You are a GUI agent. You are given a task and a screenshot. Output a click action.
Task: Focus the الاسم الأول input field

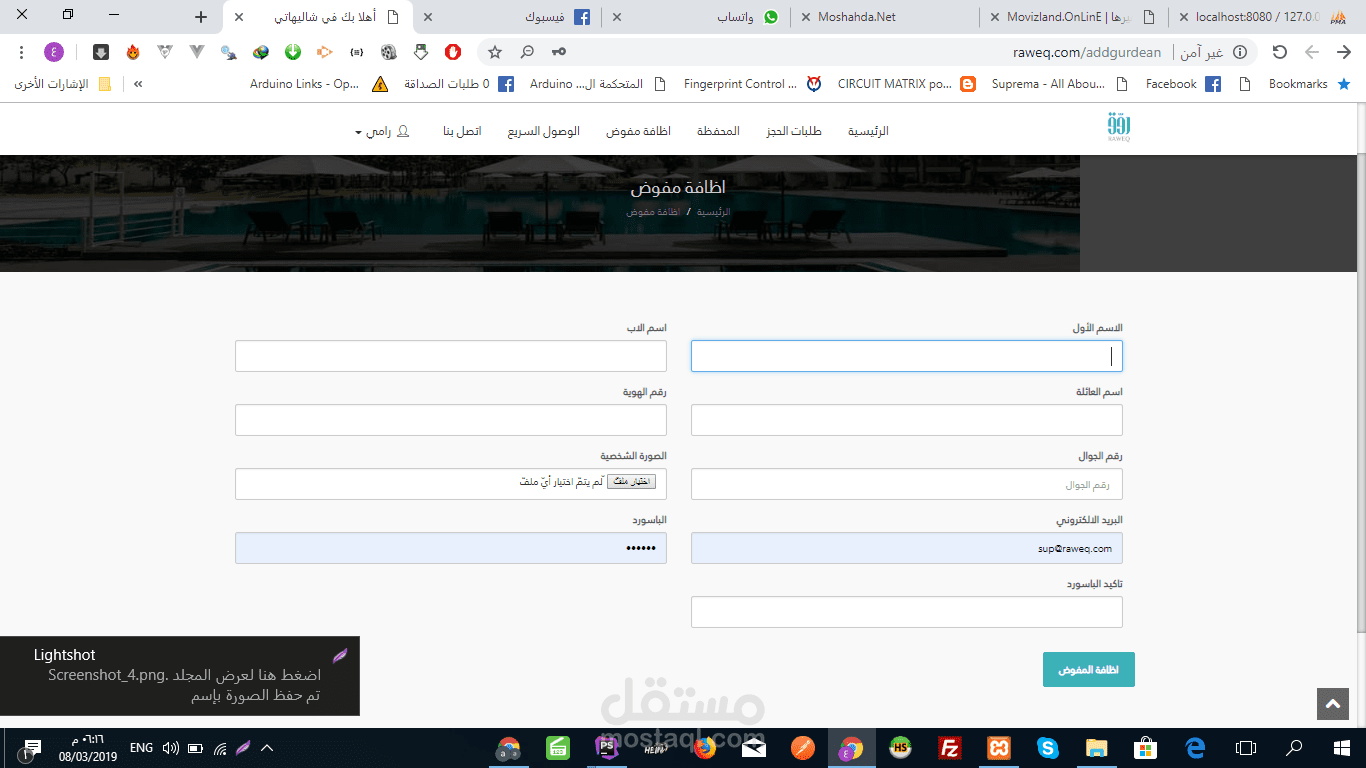coord(907,356)
